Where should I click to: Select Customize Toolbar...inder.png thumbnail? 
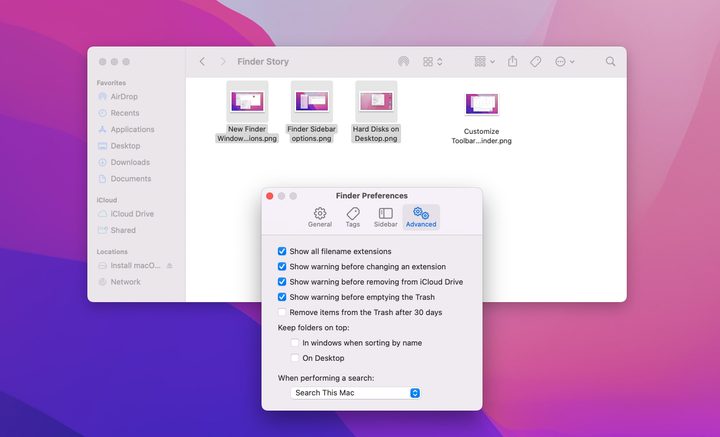tap(481, 103)
